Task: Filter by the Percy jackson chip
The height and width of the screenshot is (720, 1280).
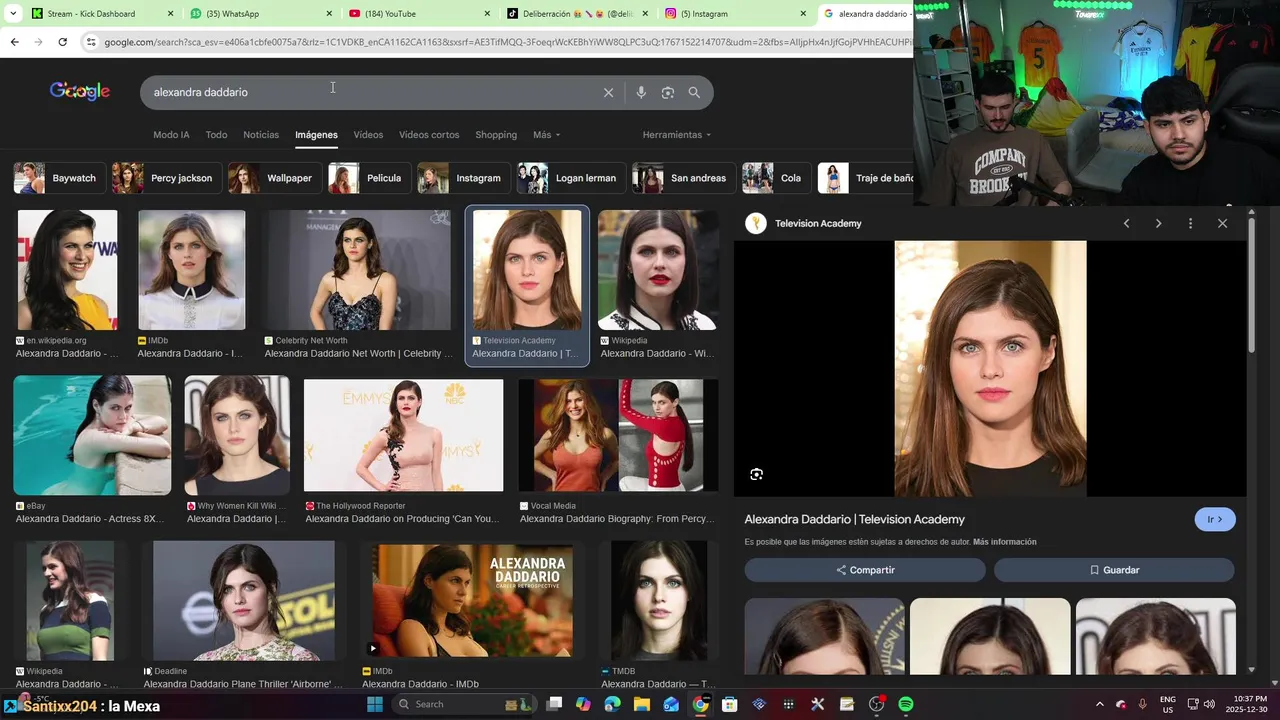Action: tap(166, 178)
